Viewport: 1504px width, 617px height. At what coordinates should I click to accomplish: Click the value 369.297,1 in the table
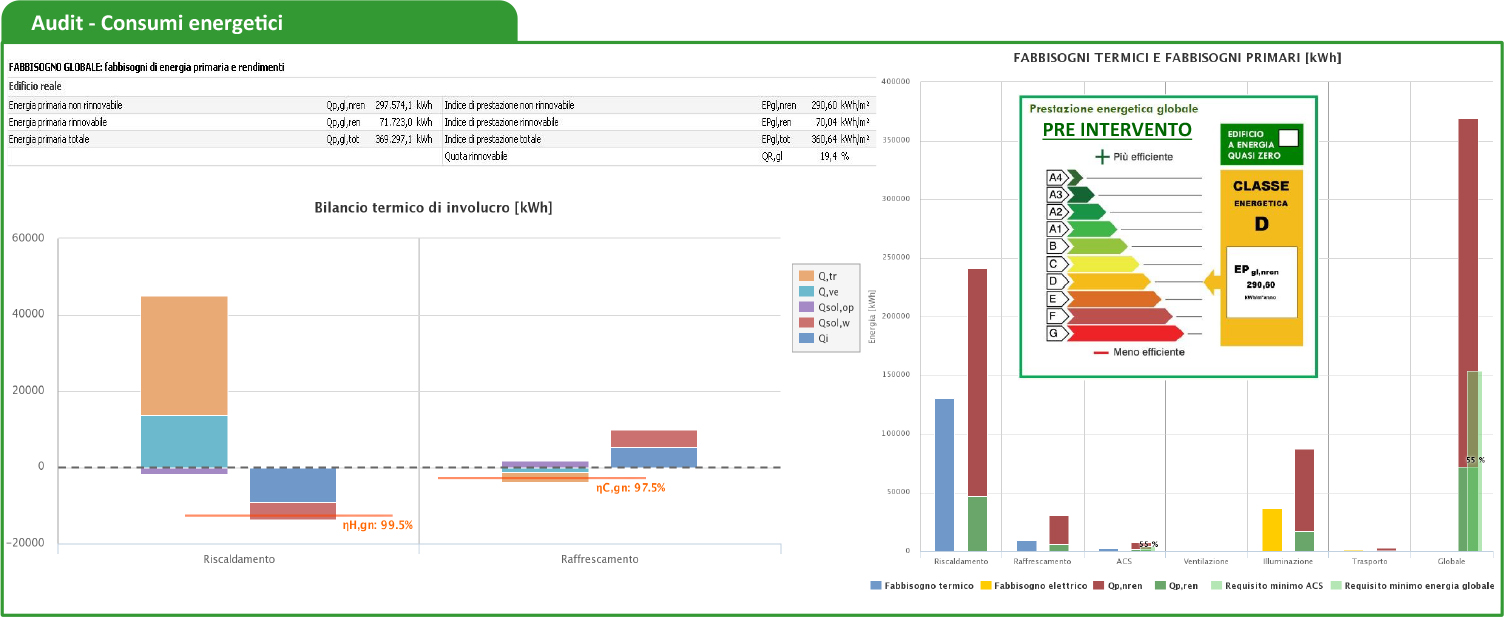[393, 139]
